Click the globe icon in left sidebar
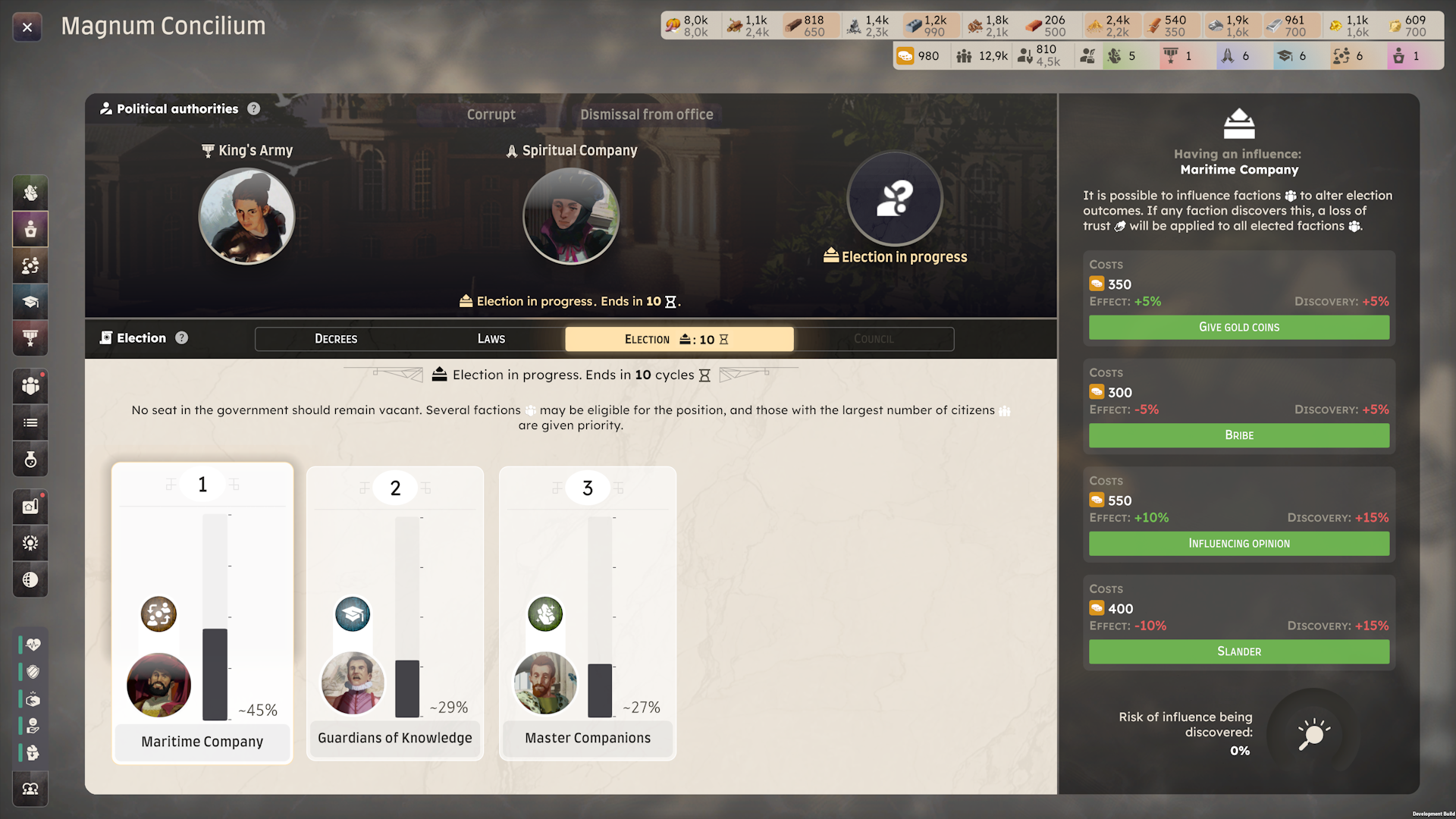This screenshot has width=1456, height=819. (x=30, y=580)
